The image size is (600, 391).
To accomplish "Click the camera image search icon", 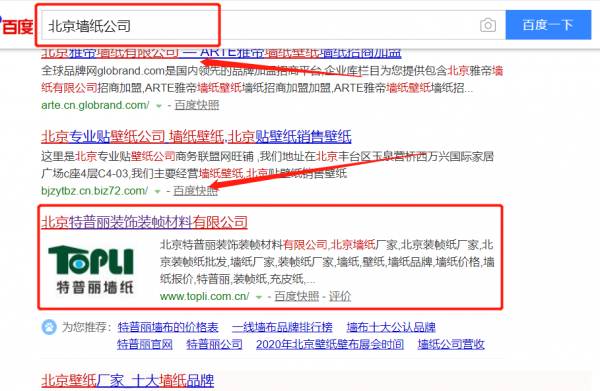I will pos(488,25).
